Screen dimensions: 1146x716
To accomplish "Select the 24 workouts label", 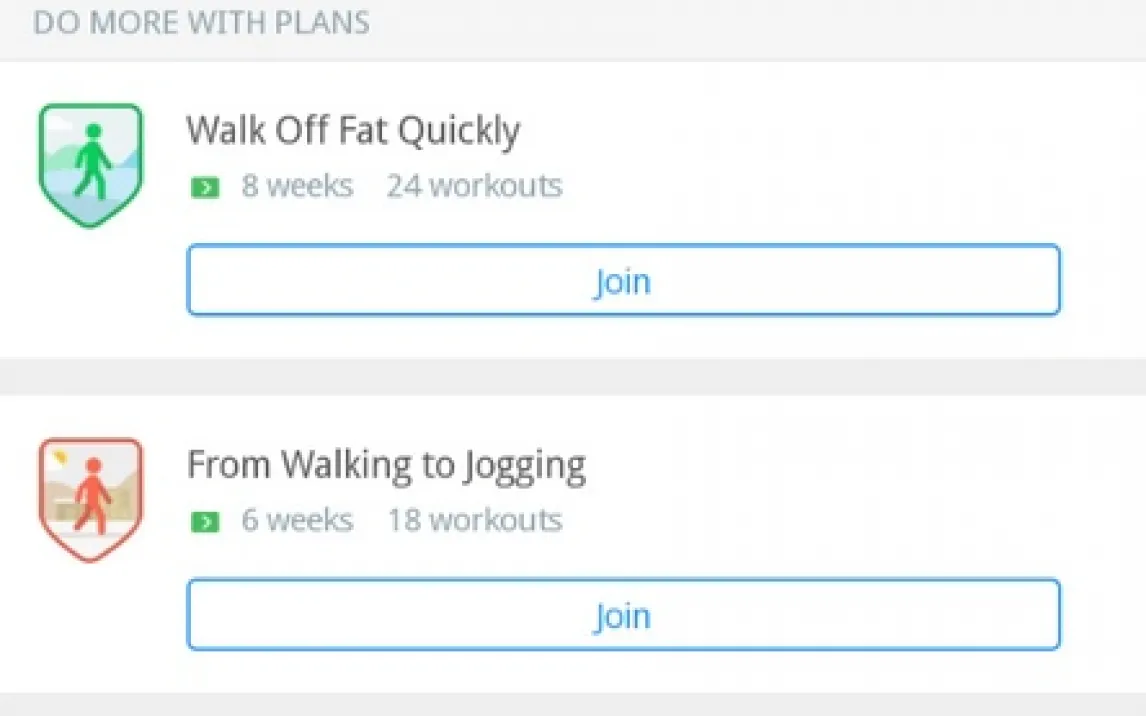I will (474, 186).
